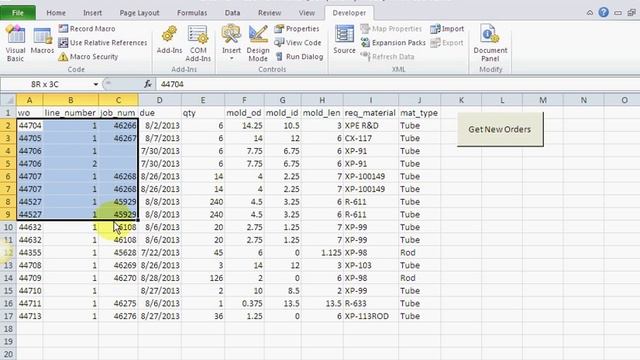
Task: Click the Get New Orders button
Action: click(x=500, y=129)
